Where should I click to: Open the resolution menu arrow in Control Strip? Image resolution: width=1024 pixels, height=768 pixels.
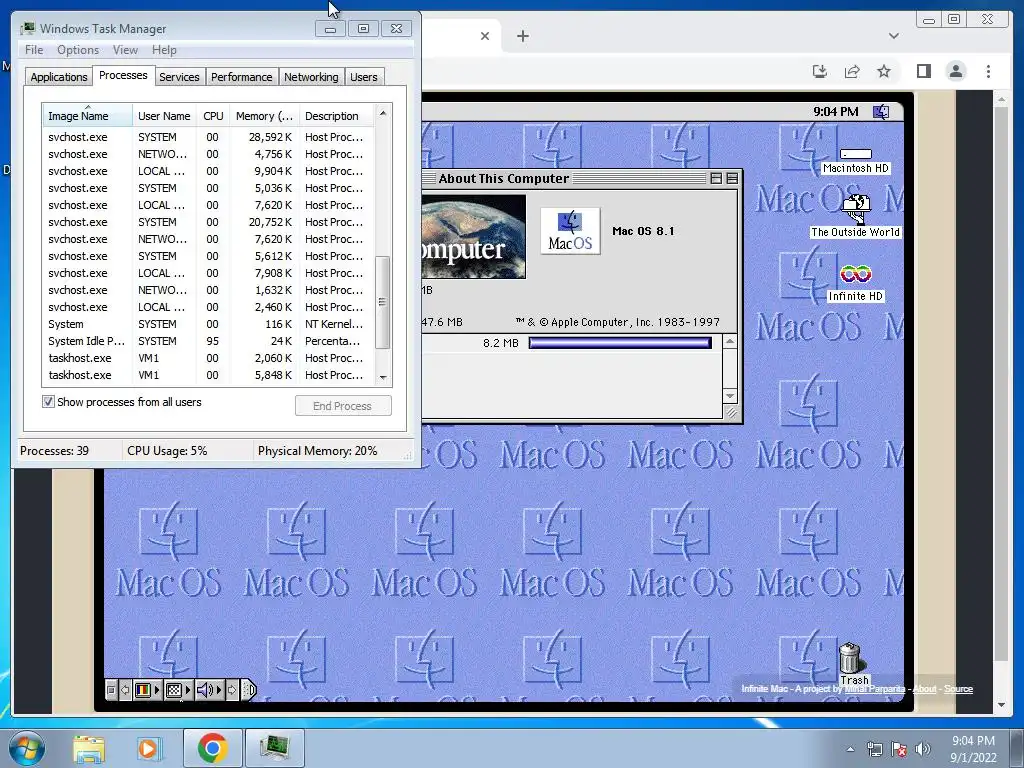tap(188, 690)
